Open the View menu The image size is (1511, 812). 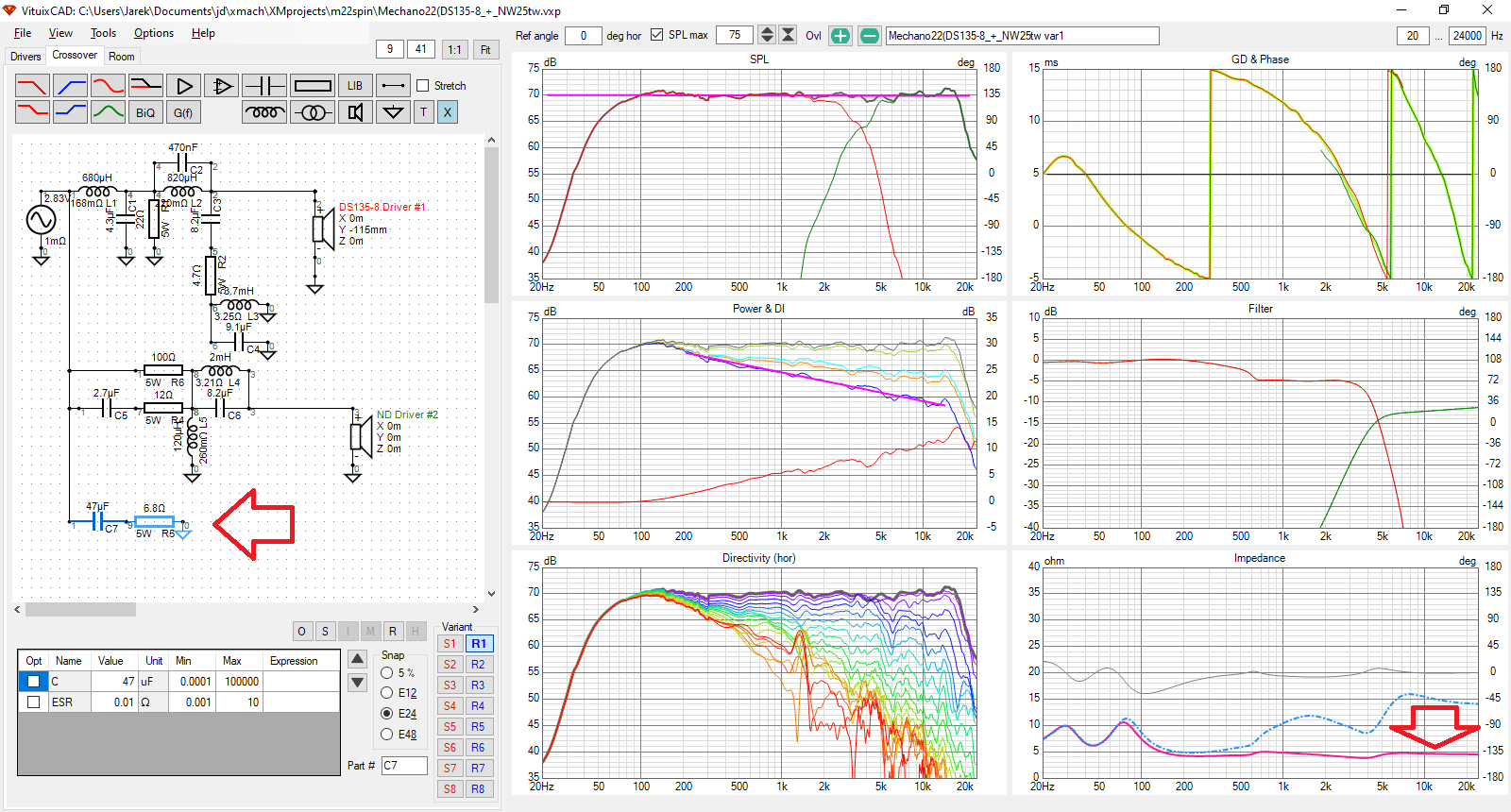tap(60, 33)
